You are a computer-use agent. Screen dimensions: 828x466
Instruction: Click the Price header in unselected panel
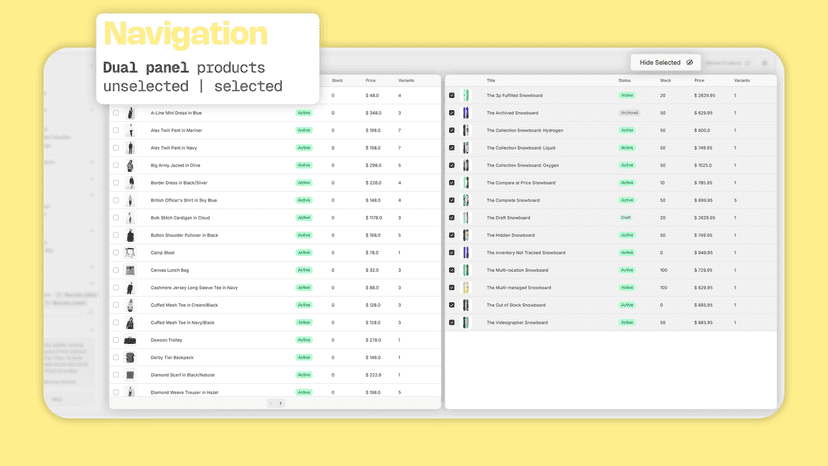point(371,80)
